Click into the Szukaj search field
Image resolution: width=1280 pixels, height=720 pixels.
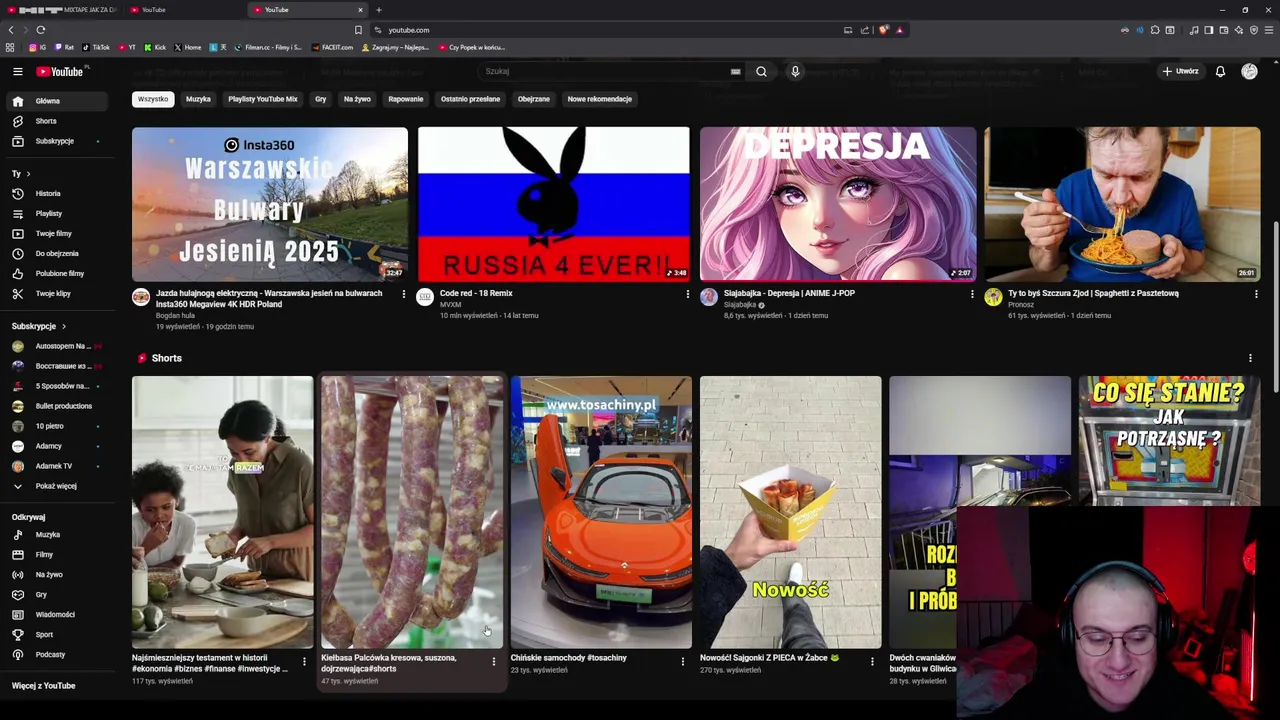tap(605, 72)
